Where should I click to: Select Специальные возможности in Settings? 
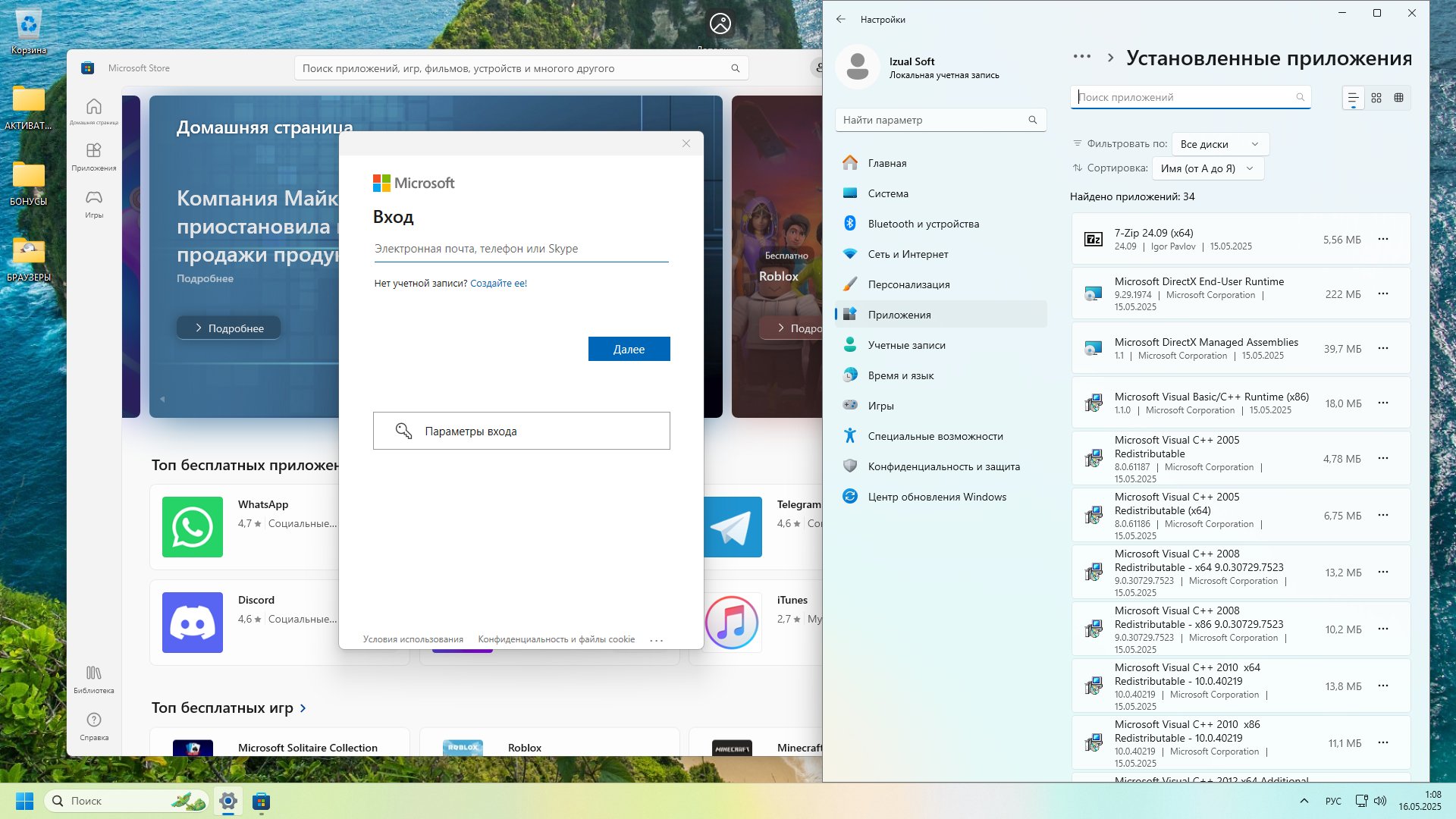[x=940, y=436]
